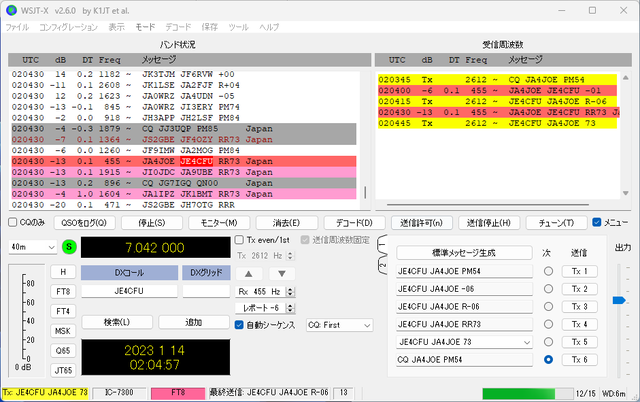Select next radio for JE4CFU JA4JOE PM54
This screenshot has width=640, height=402.
tap(548, 271)
